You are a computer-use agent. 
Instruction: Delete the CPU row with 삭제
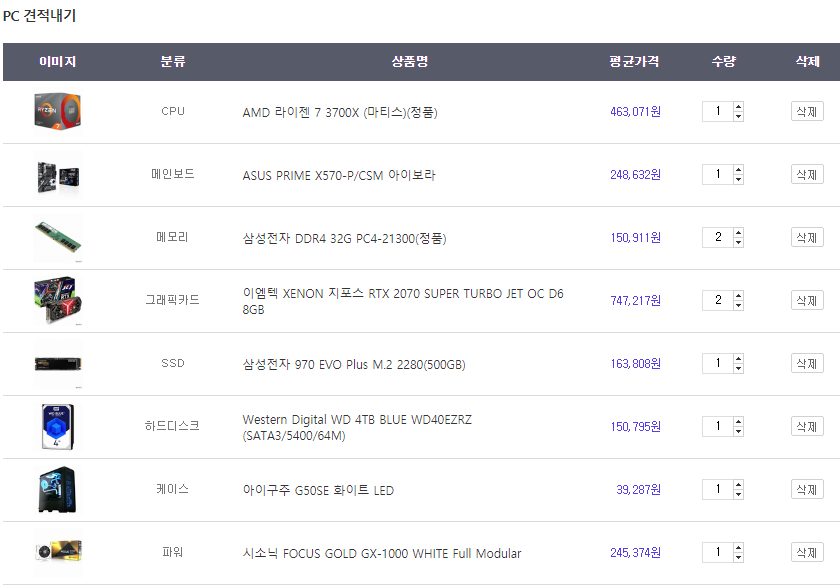point(807,111)
